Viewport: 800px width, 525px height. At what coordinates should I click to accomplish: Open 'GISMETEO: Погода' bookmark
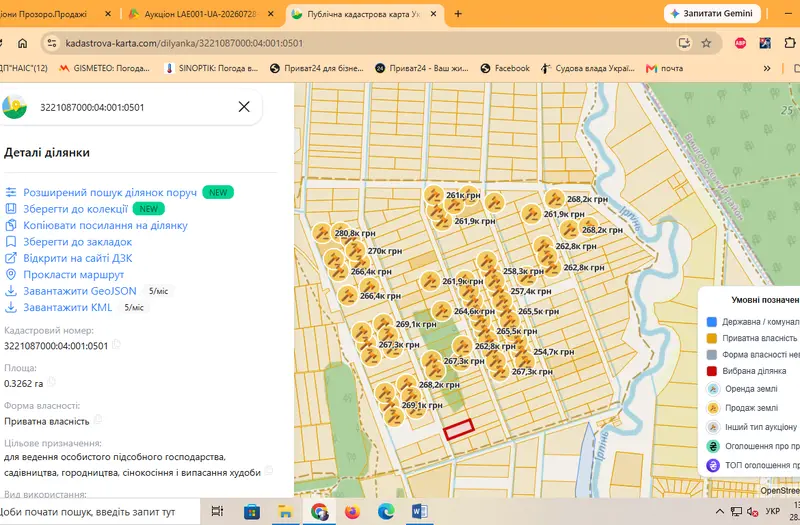click(105, 68)
